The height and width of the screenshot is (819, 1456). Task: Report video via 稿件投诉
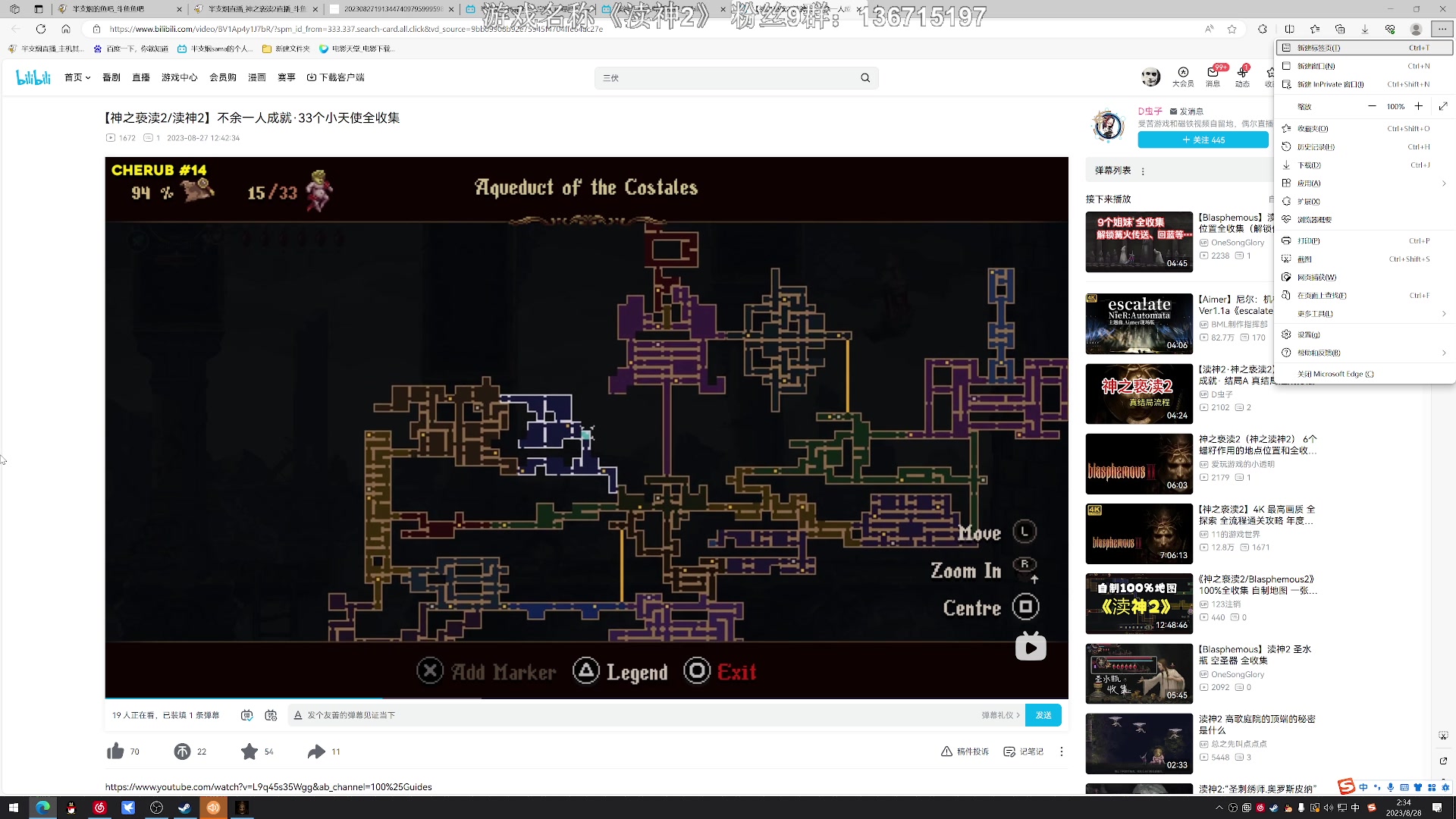click(x=965, y=752)
